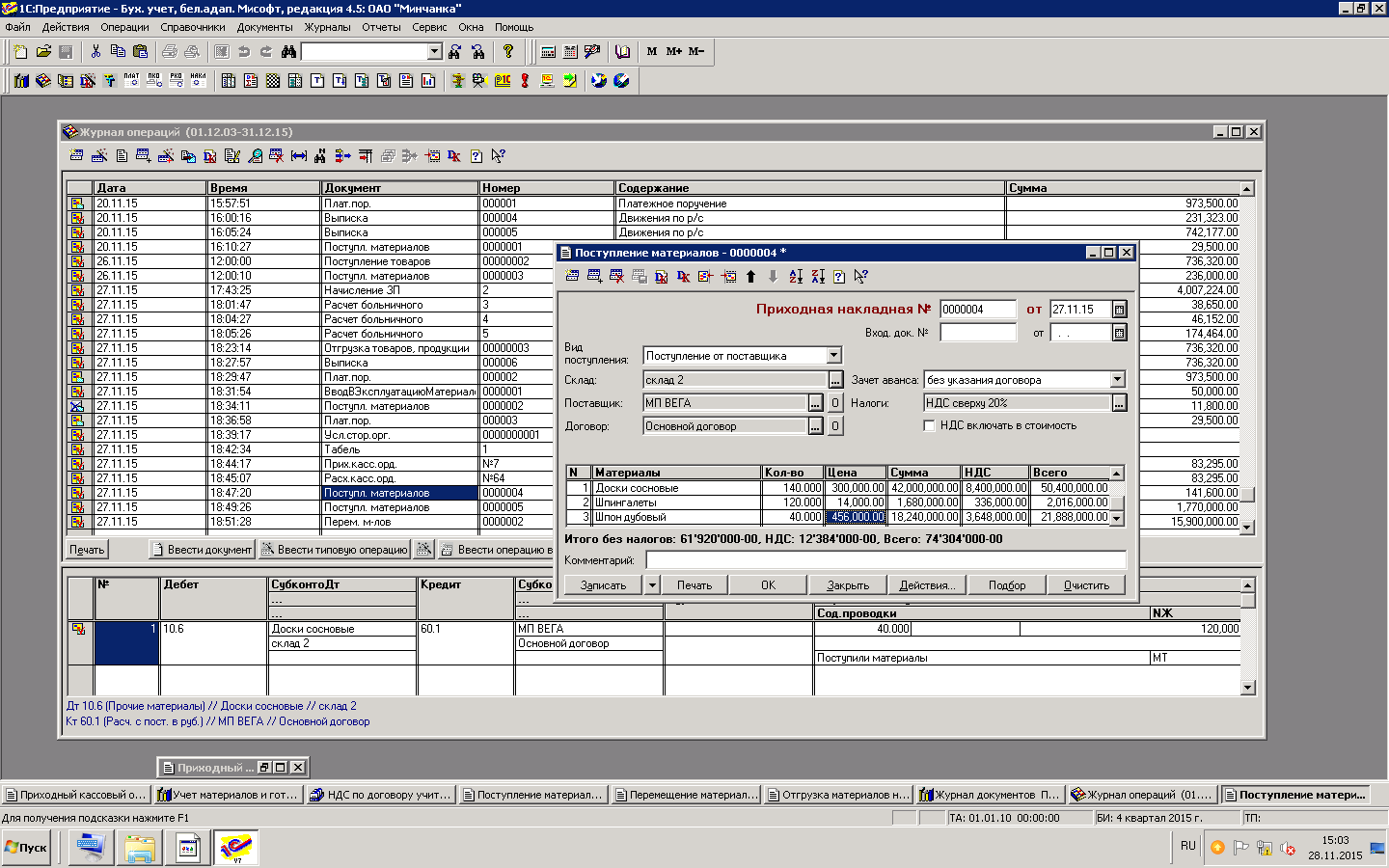Switch to Журнал документов taskbar tab
The height and width of the screenshot is (868, 1389).
point(991,795)
